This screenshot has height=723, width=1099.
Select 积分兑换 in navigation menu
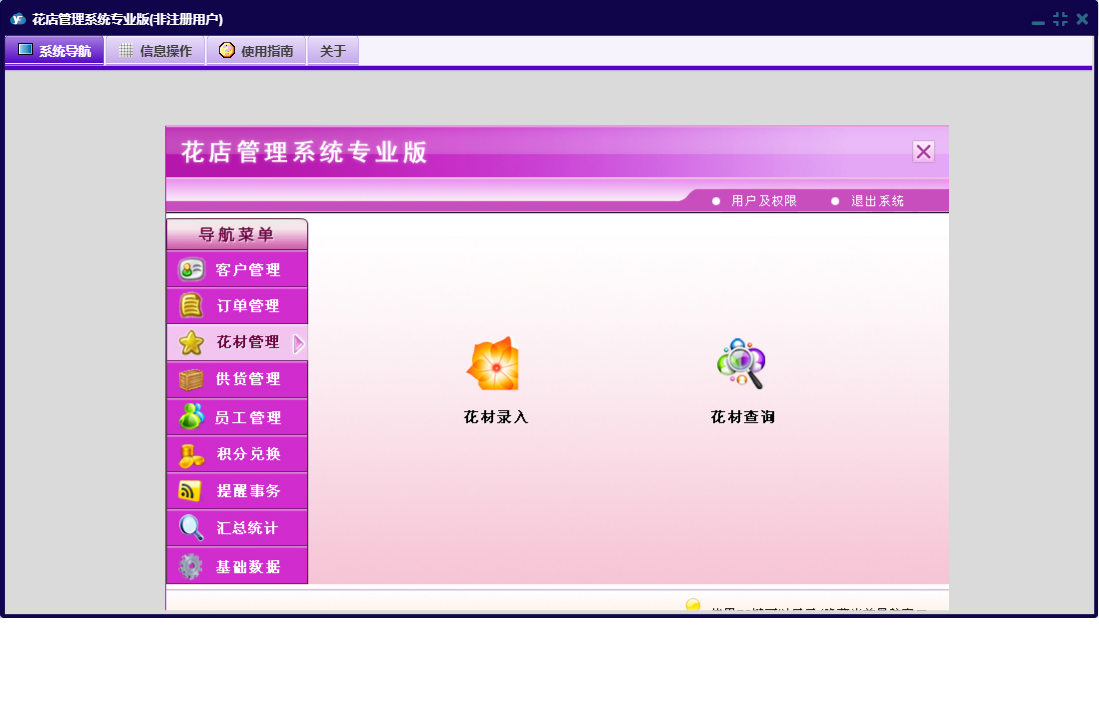coord(237,454)
